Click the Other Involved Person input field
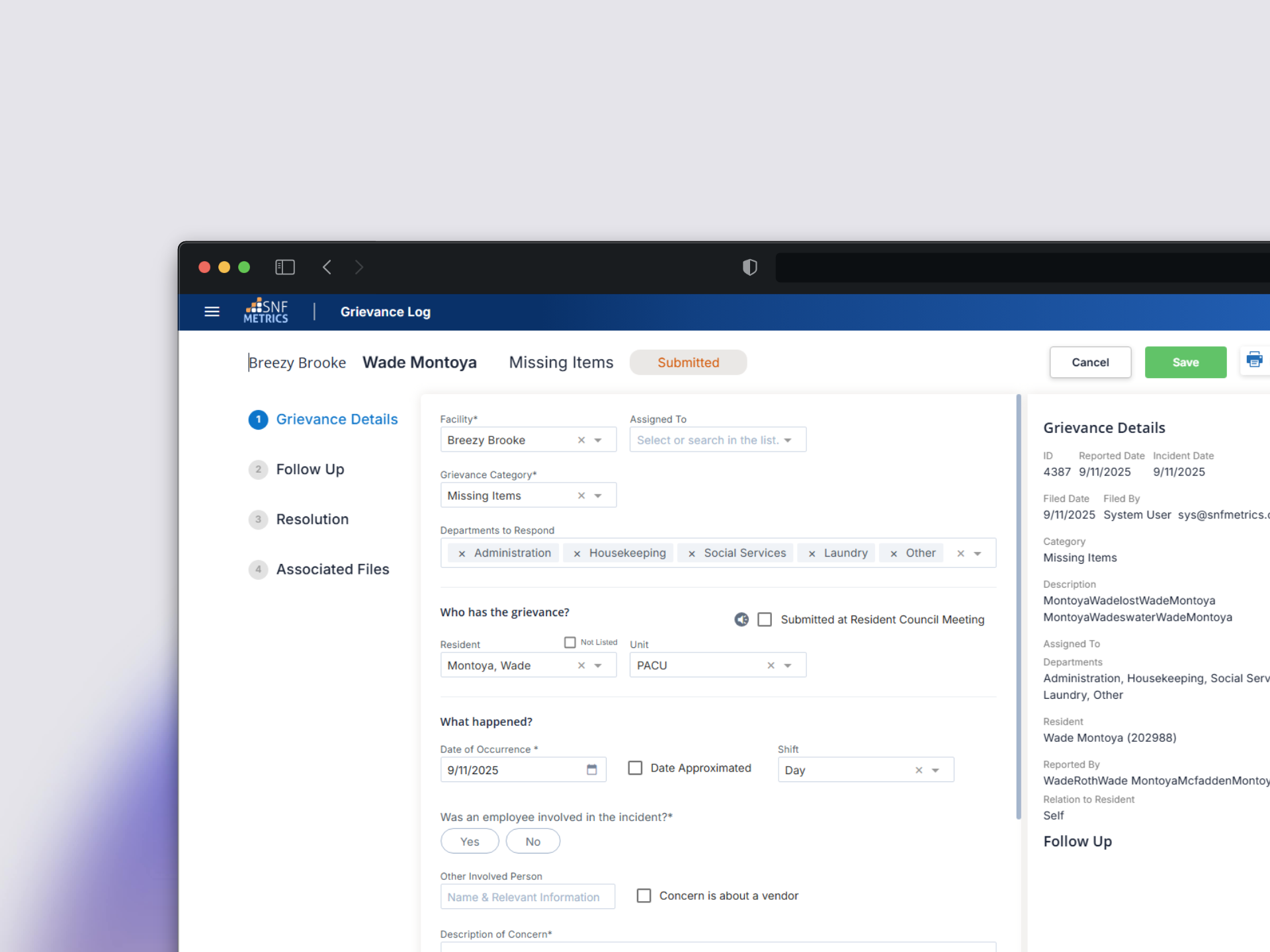The image size is (1270, 952). [527, 896]
